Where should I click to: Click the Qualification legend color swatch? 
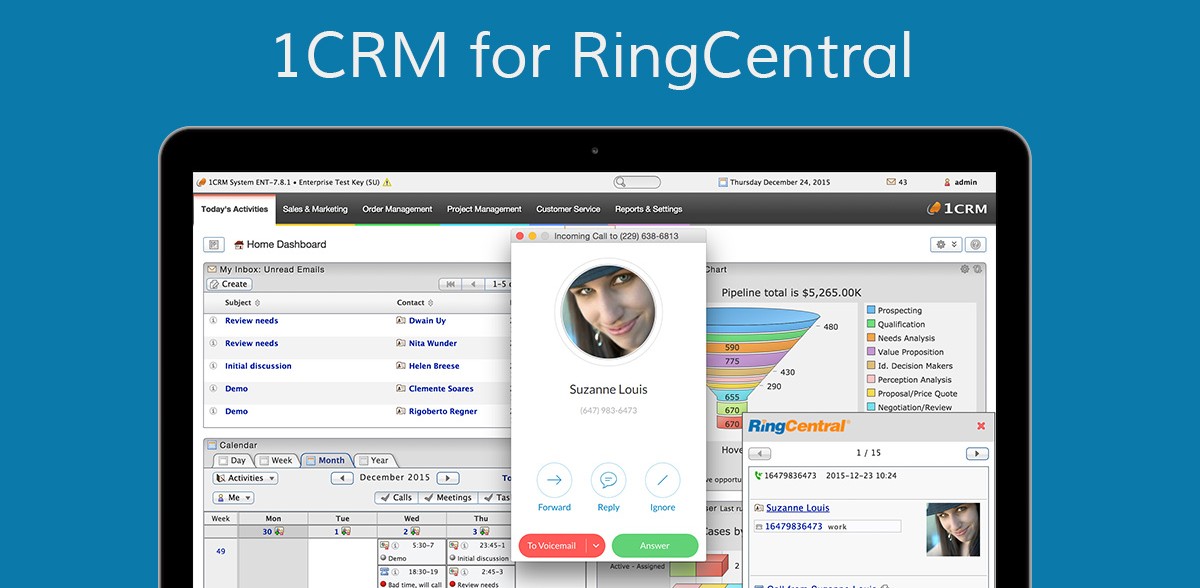pos(871,324)
